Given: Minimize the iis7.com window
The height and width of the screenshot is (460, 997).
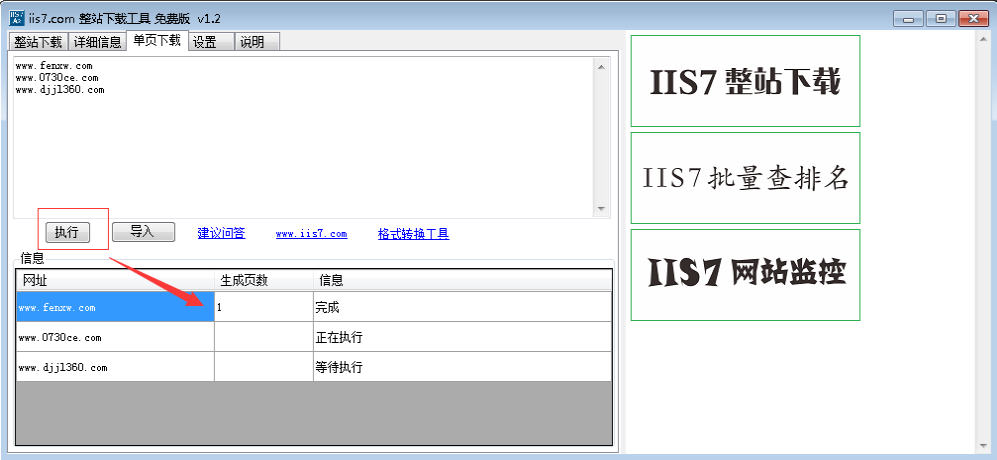Looking at the screenshot, I should coord(908,19).
